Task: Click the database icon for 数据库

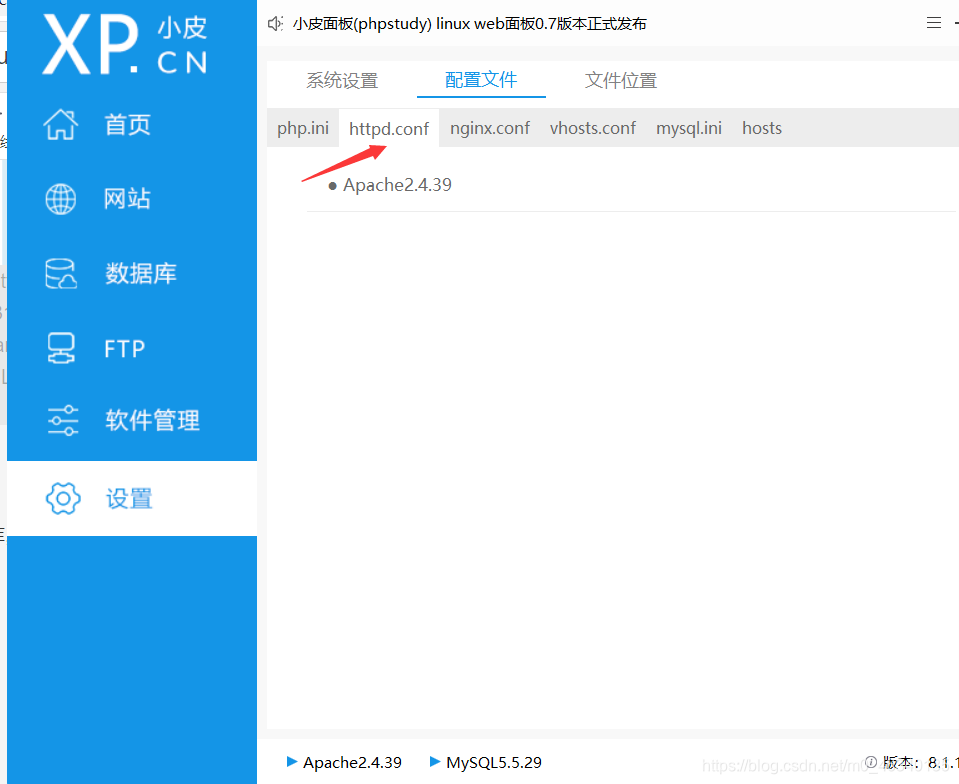Action: [x=61, y=273]
